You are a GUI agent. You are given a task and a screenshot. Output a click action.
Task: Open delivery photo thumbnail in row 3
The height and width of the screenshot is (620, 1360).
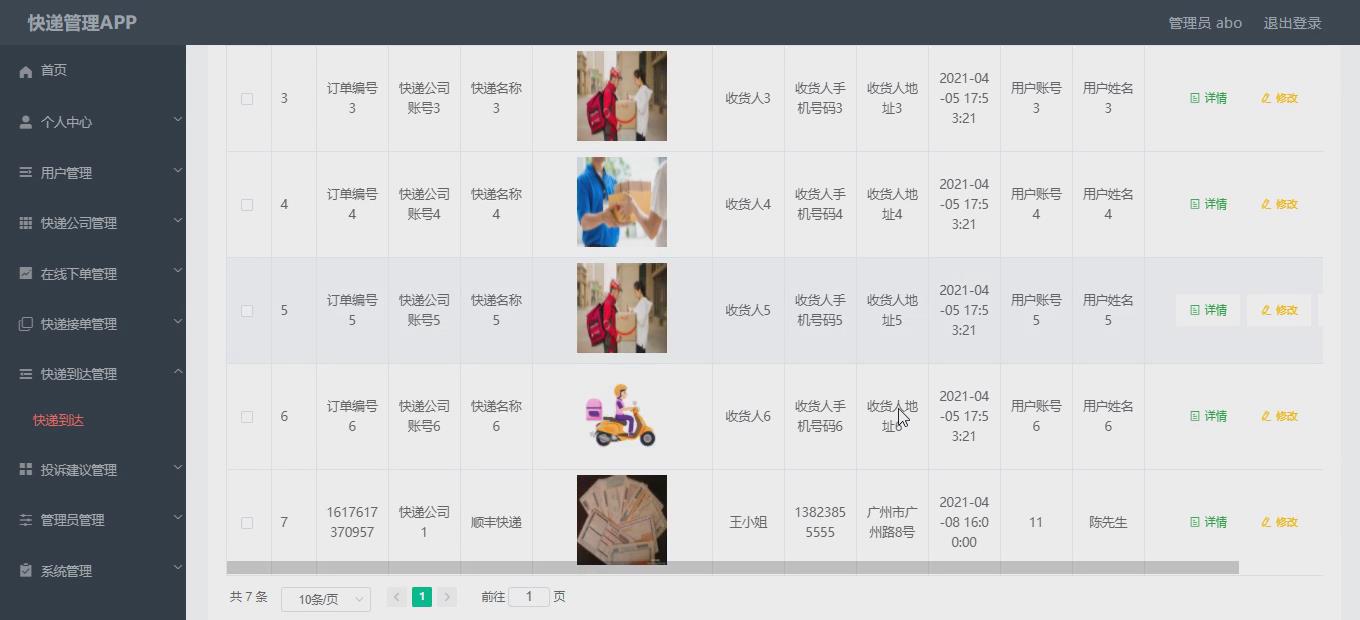click(622, 96)
